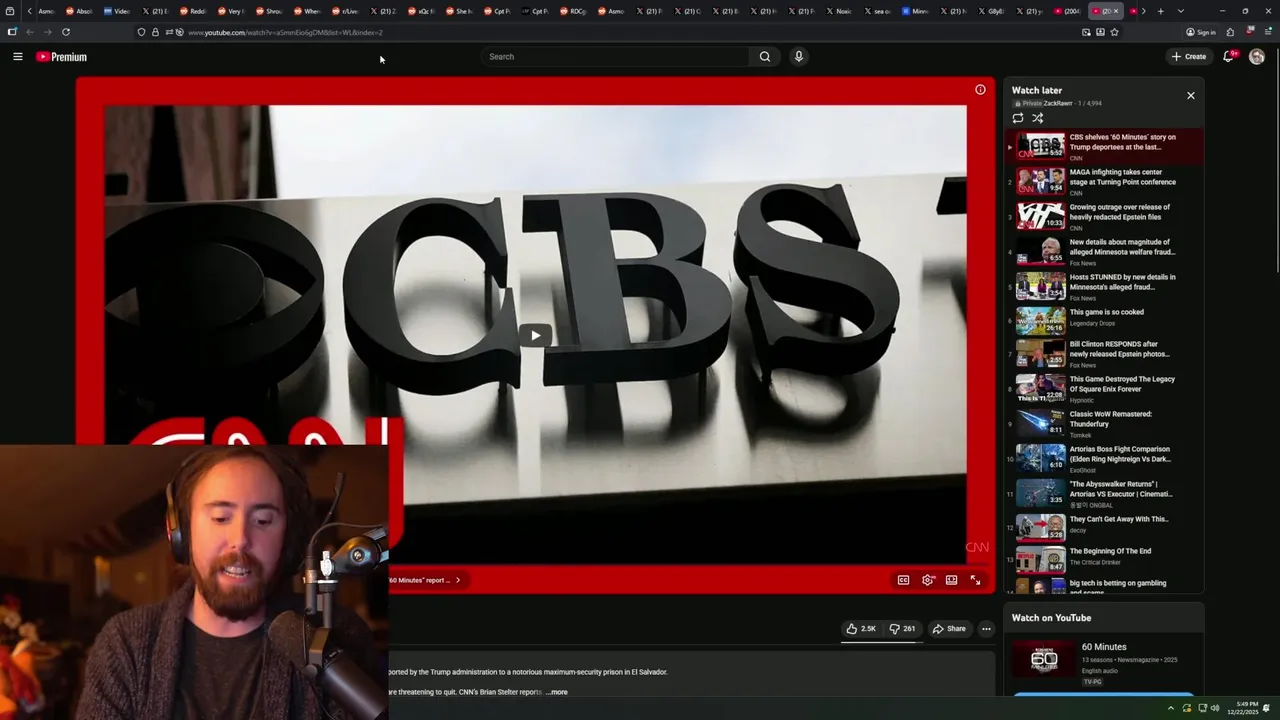The image size is (1280, 720).
Task: Open the taskbar clock showing 5:49 PM
Action: point(1243,708)
